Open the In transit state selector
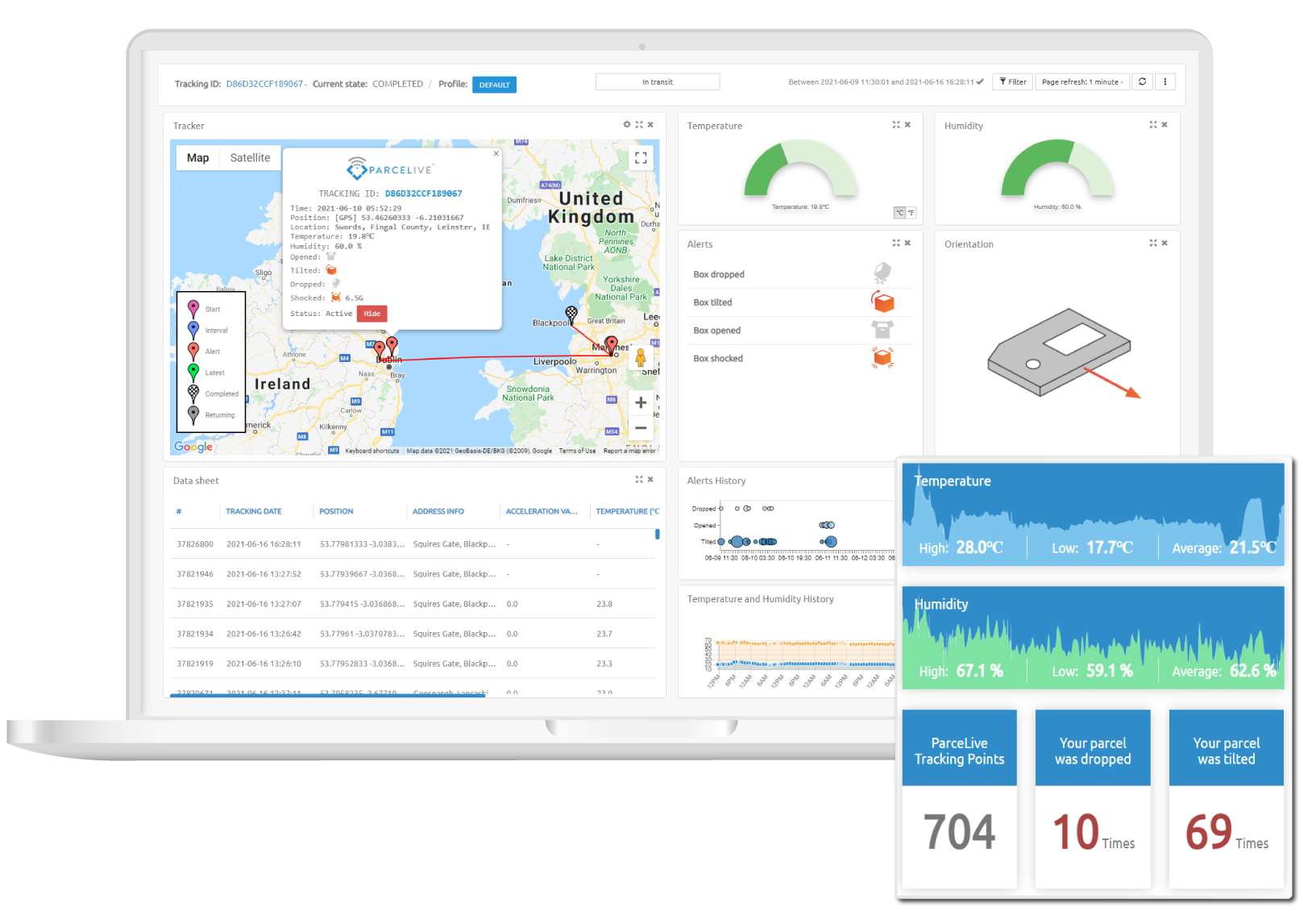 [x=658, y=82]
